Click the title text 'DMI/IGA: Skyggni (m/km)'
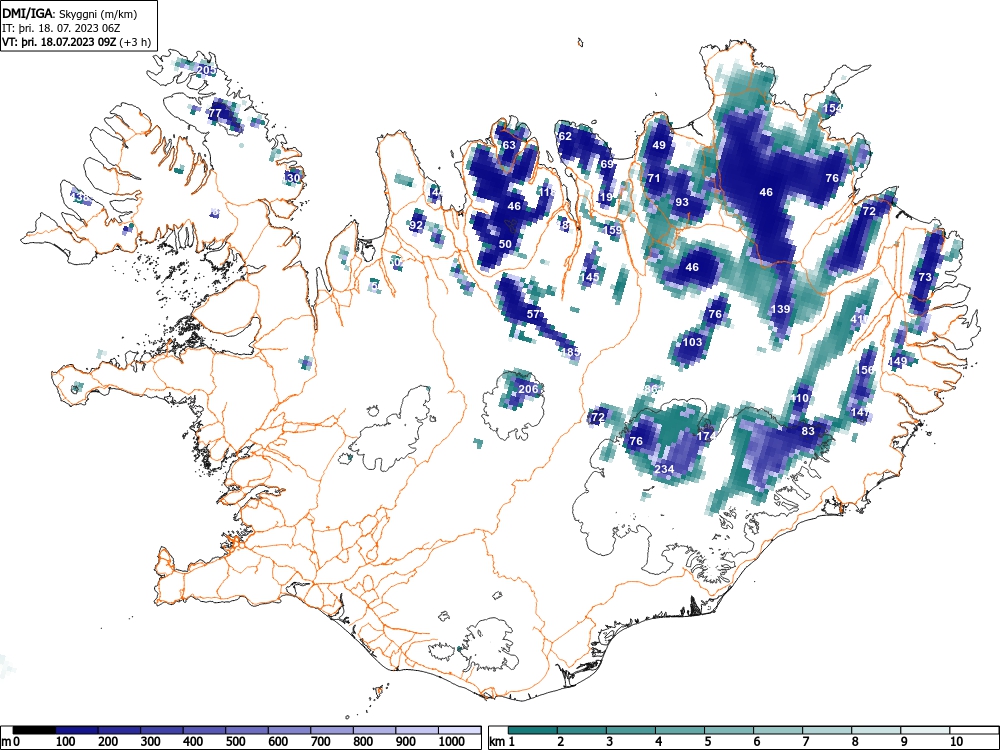This screenshot has width=1000, height=750. (70, 14)
